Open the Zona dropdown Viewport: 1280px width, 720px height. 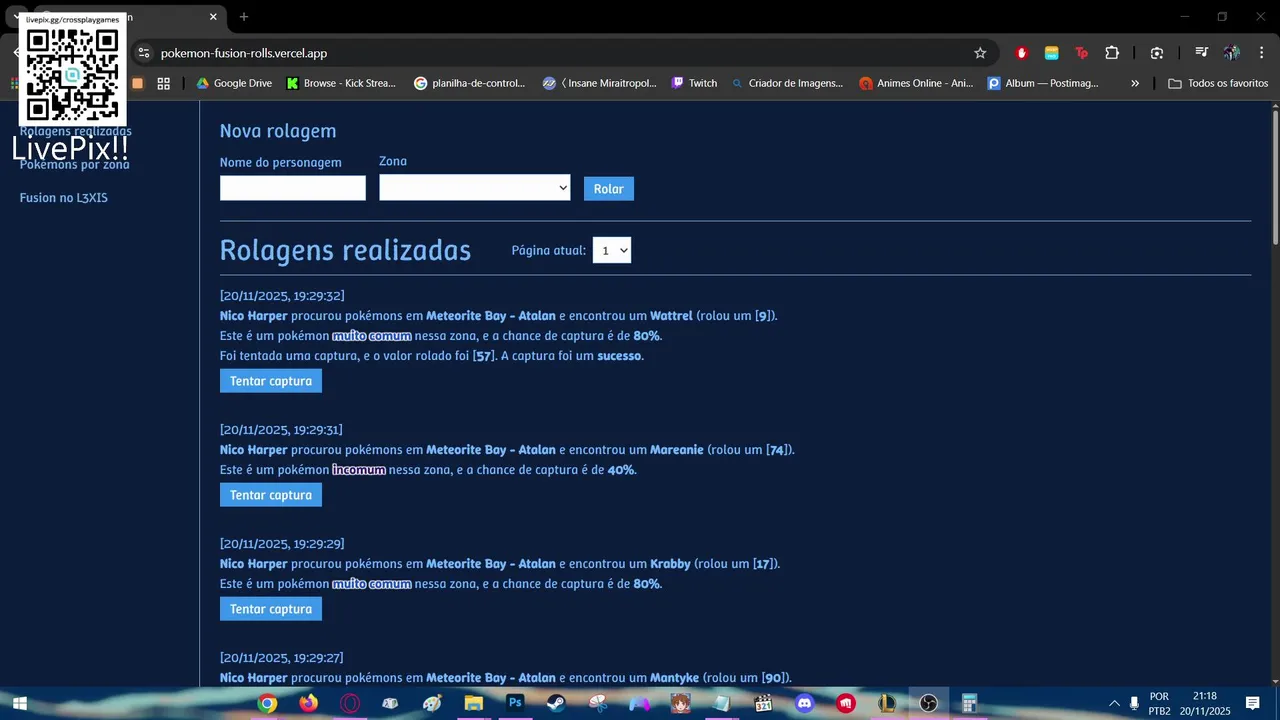coord(474,188)
